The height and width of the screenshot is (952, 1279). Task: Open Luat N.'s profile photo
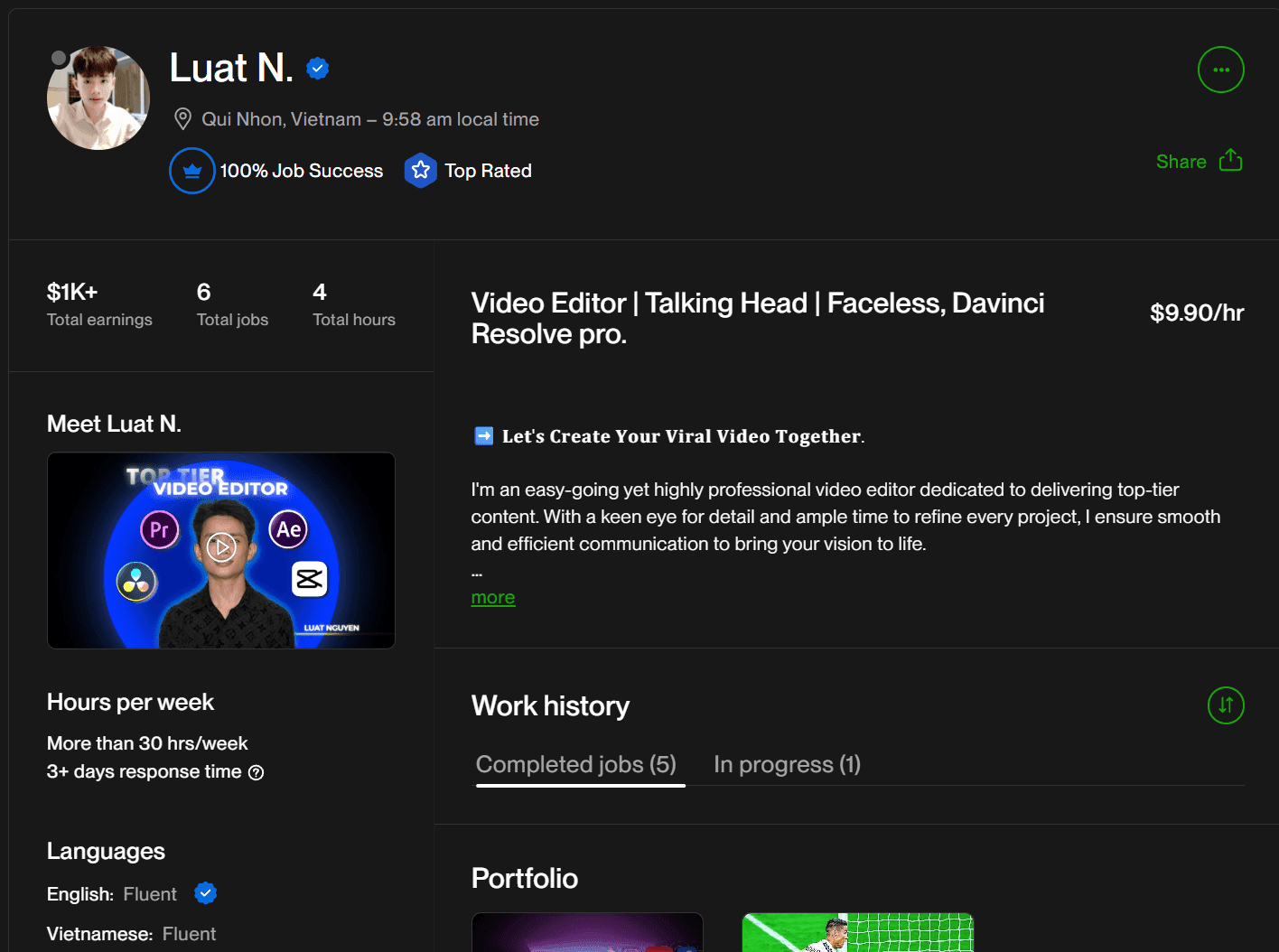click(x=99, y=99)
